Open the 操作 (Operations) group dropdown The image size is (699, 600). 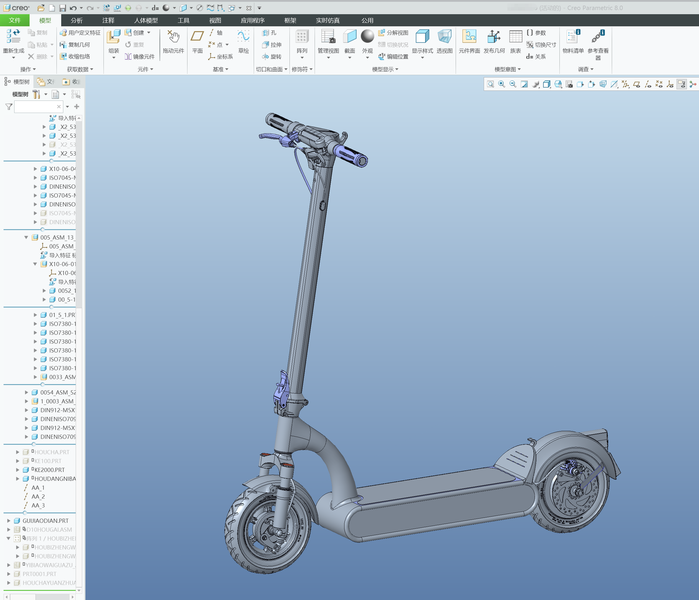pyautogui.click(x=28, y=69)
